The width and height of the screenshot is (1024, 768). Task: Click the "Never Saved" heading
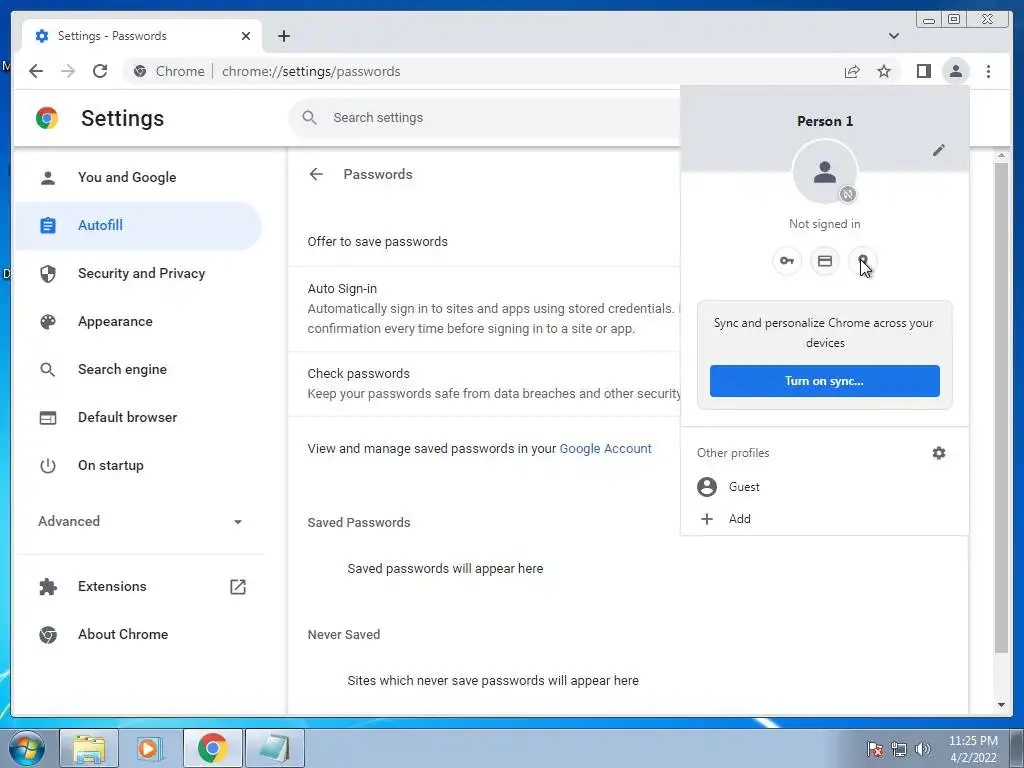[x=344, y=634]
